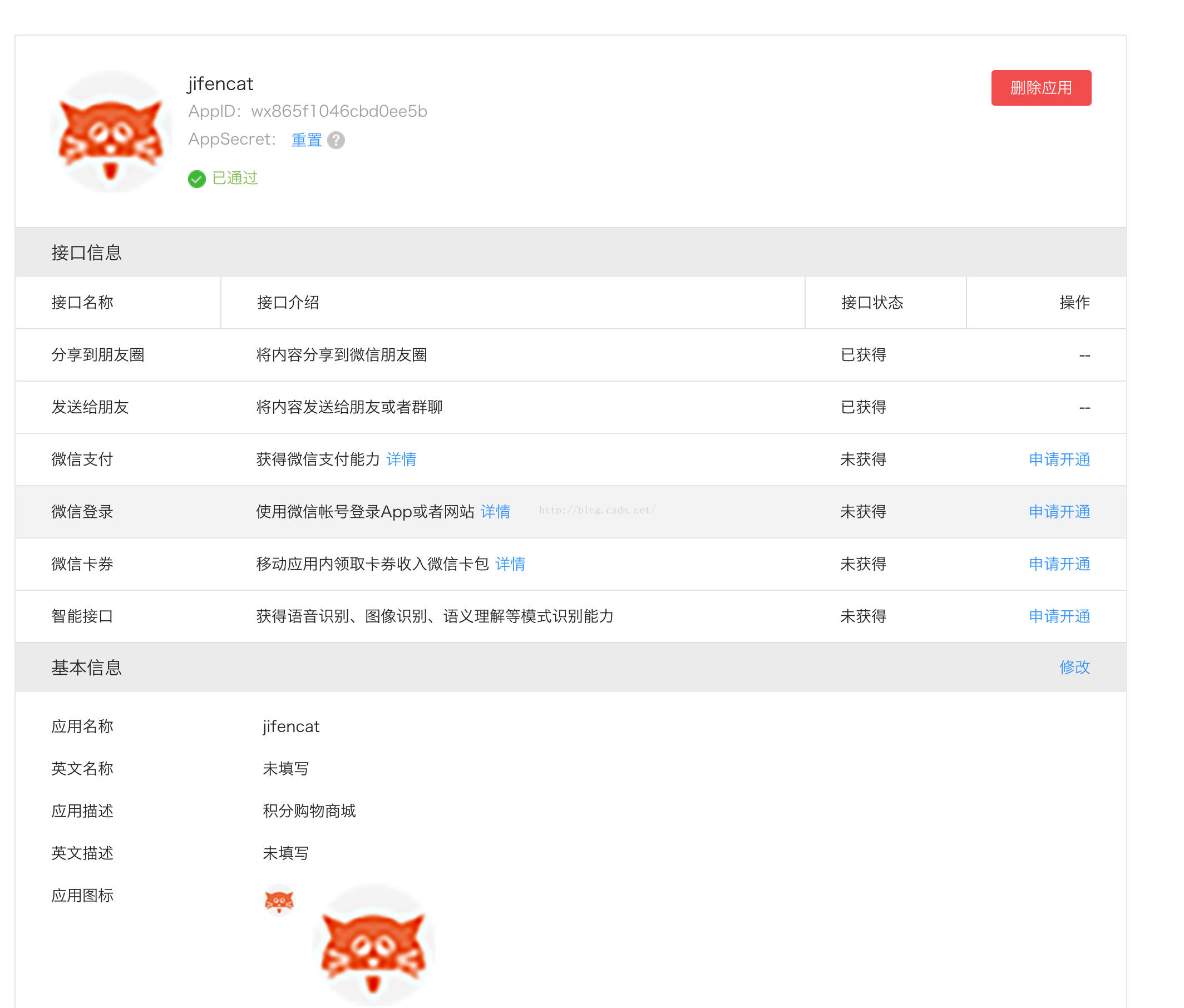Click 未填写 next to 英文名称
1184x1008 pixels.
coord(286,769)
